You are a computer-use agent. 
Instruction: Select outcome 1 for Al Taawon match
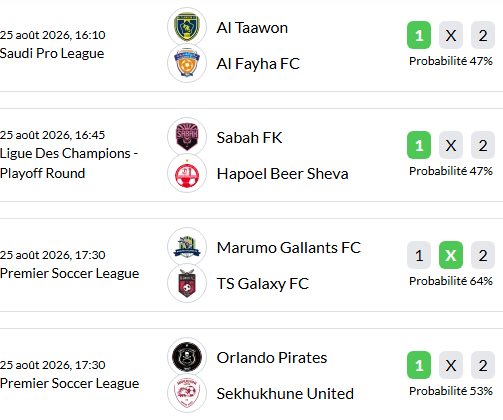click(x=419, y=35)
